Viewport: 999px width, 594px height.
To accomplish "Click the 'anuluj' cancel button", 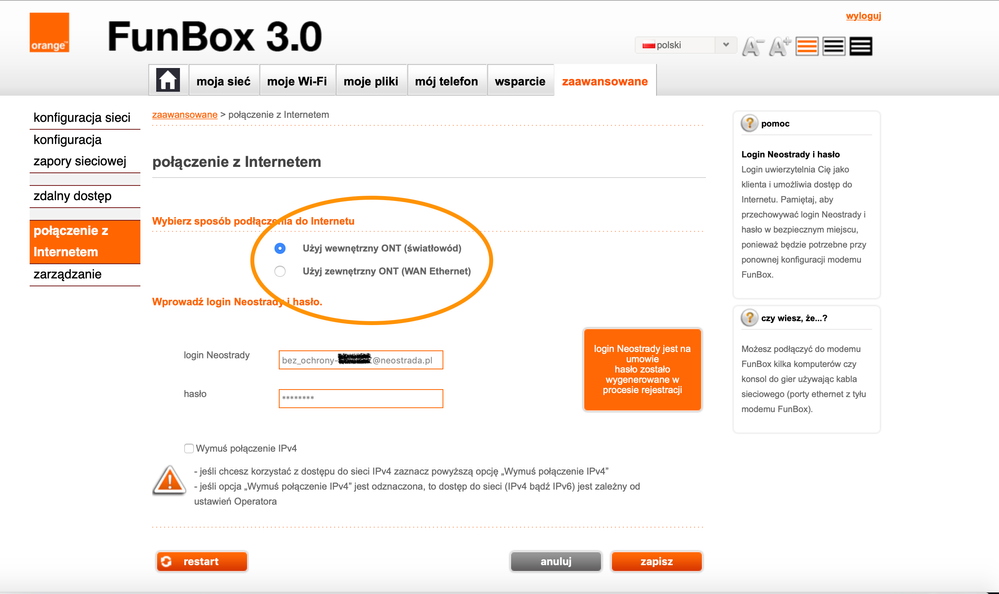I will tap(556, 561).
